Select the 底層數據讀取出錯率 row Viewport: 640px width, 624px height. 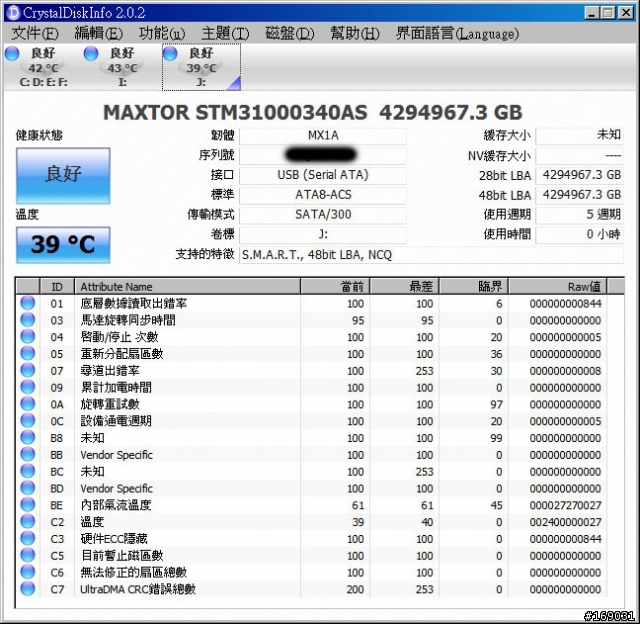[x=320, y=303]
